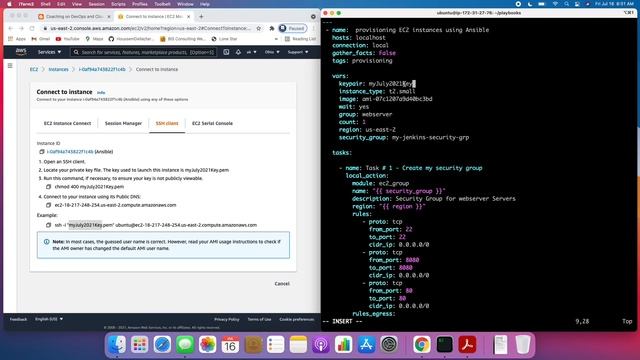Click the keypair line in the terminal

pyautogui.click(x=377, y=84)
